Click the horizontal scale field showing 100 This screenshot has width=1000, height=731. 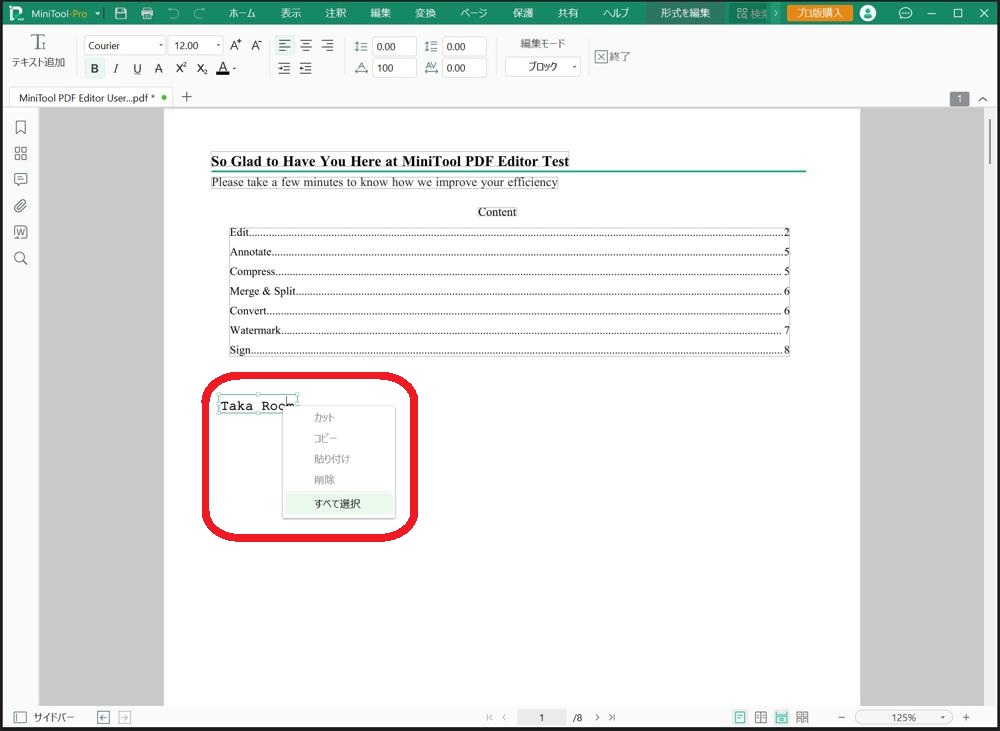[x=394, y=68]
